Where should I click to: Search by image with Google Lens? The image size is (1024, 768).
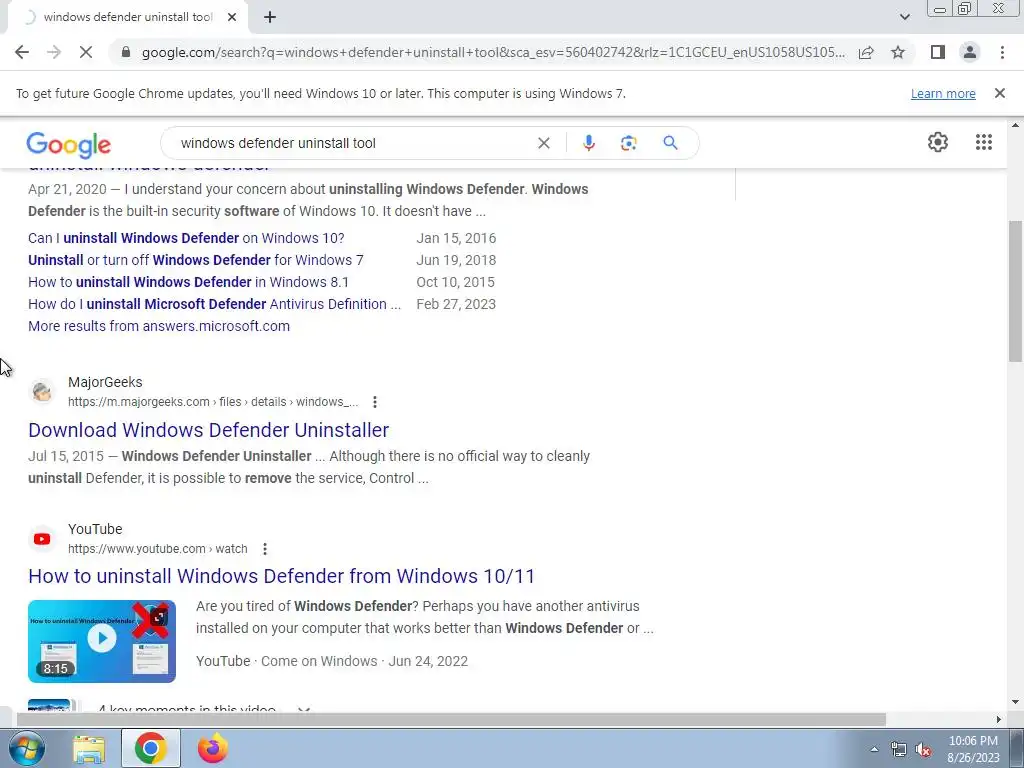point(628,143)
